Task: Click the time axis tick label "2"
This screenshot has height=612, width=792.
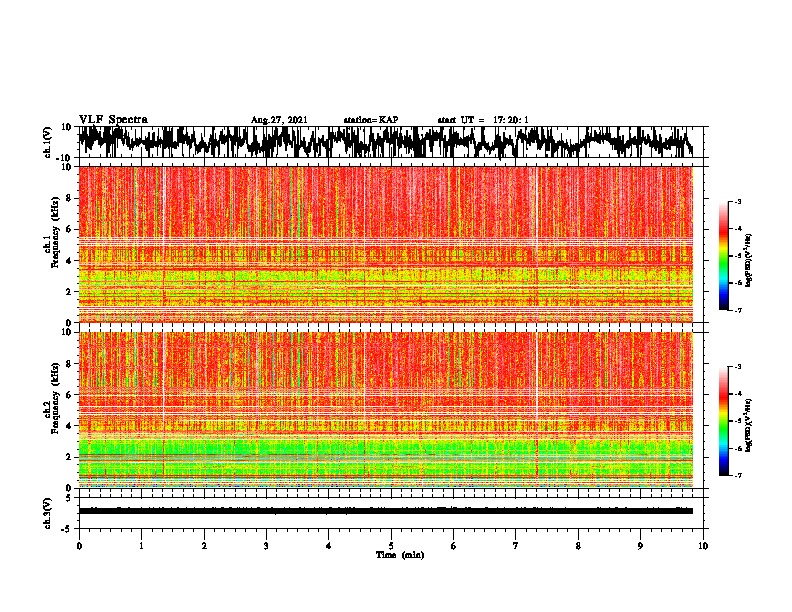Action: (x=204, y=546)
